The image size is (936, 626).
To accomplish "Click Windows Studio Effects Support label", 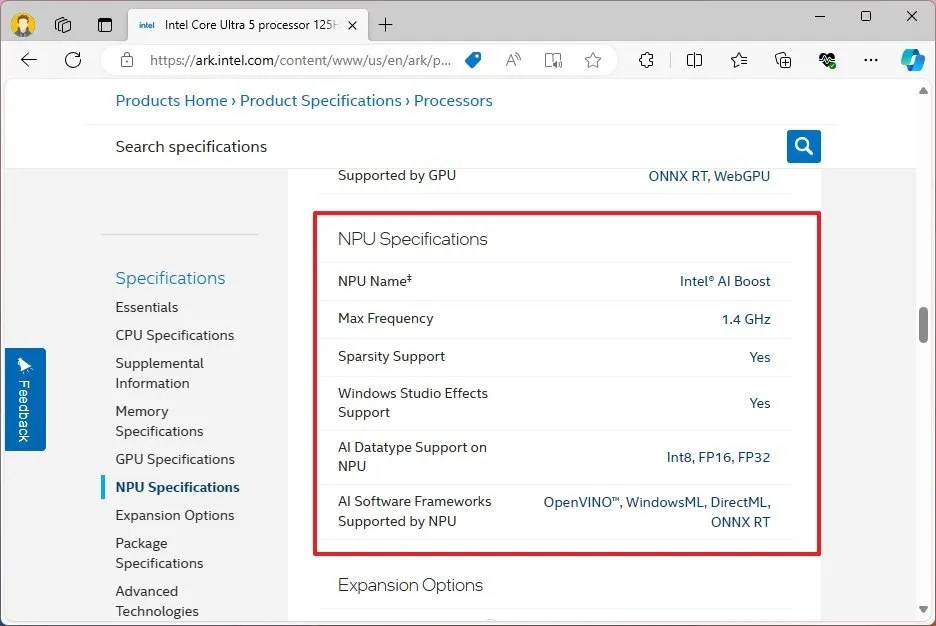I will [412, 403].
